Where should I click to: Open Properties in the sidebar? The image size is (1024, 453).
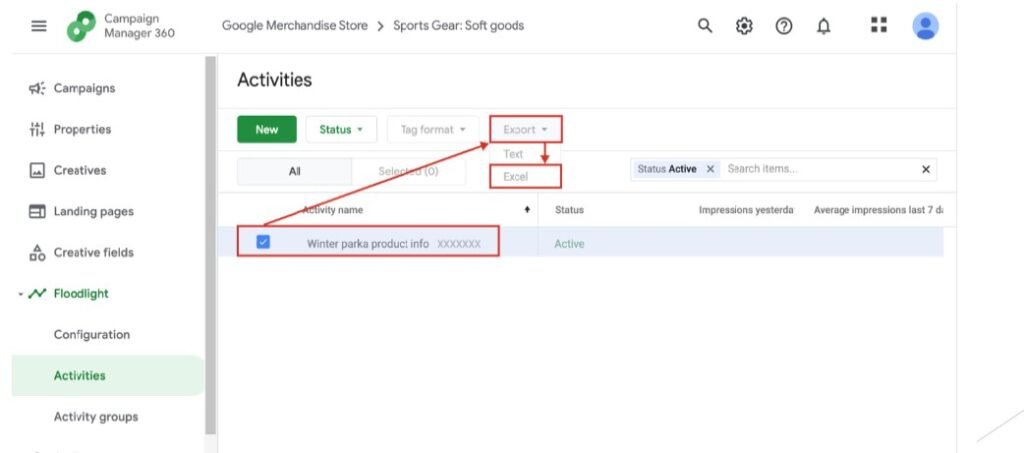point(82,129)
